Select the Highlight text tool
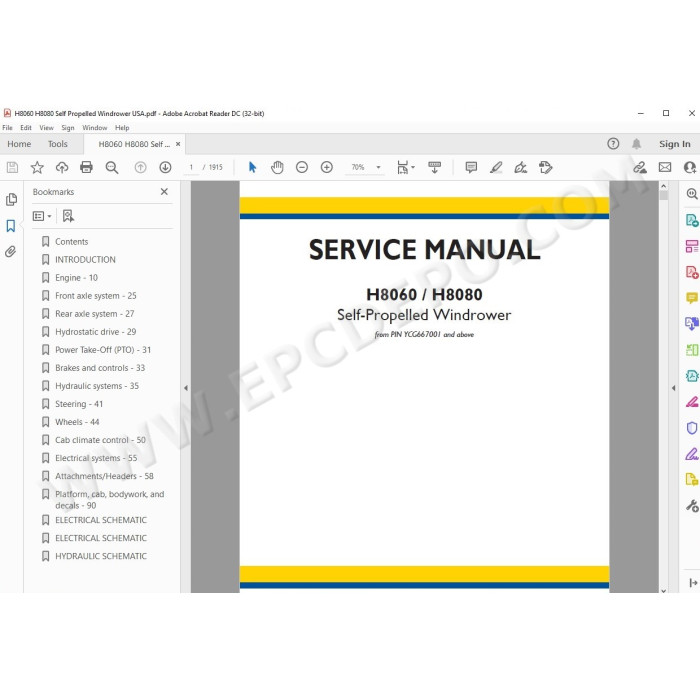 (x=496, y=167)
